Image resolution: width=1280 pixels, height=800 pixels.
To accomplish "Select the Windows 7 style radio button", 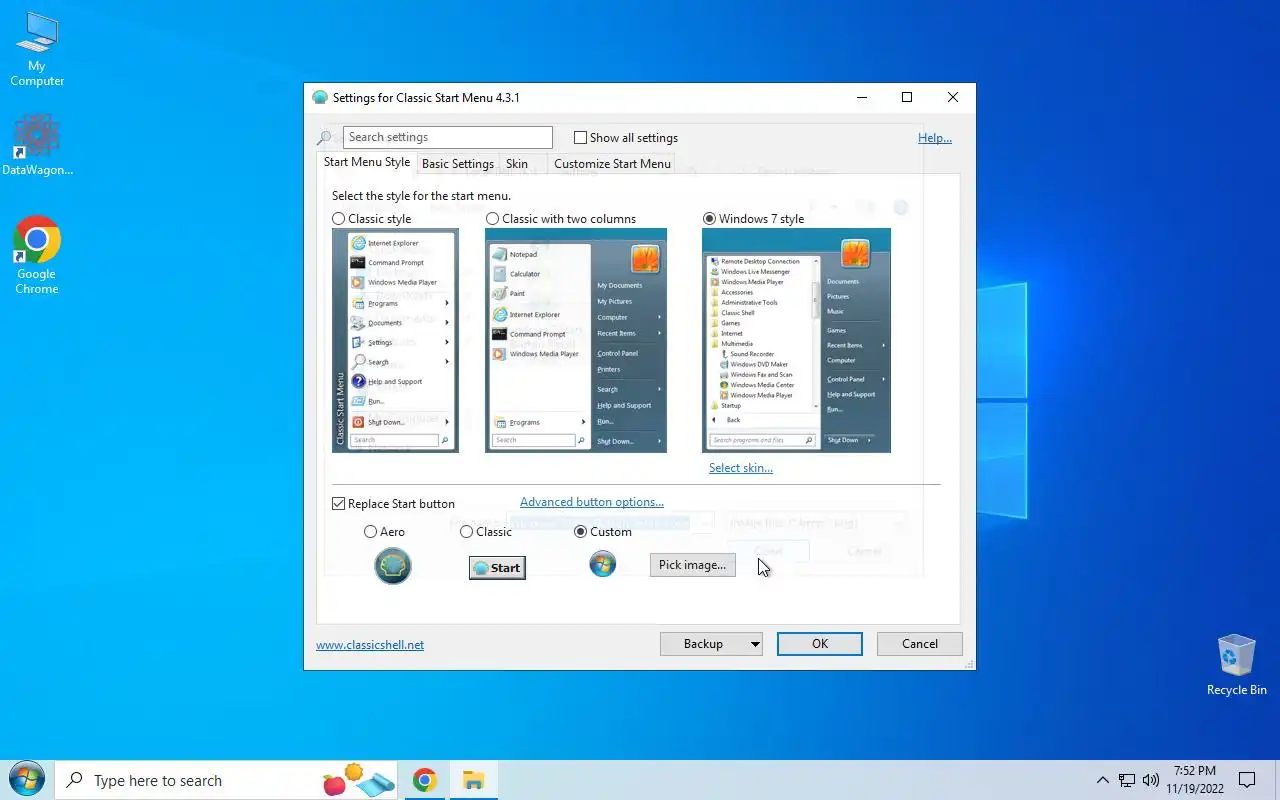I will point(710,219).
